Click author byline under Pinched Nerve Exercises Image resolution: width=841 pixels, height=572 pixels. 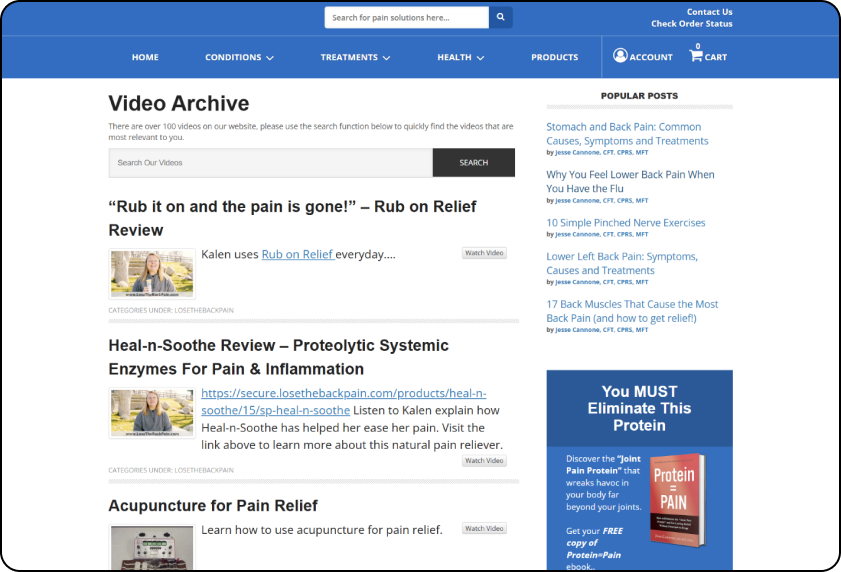(597, 234)
